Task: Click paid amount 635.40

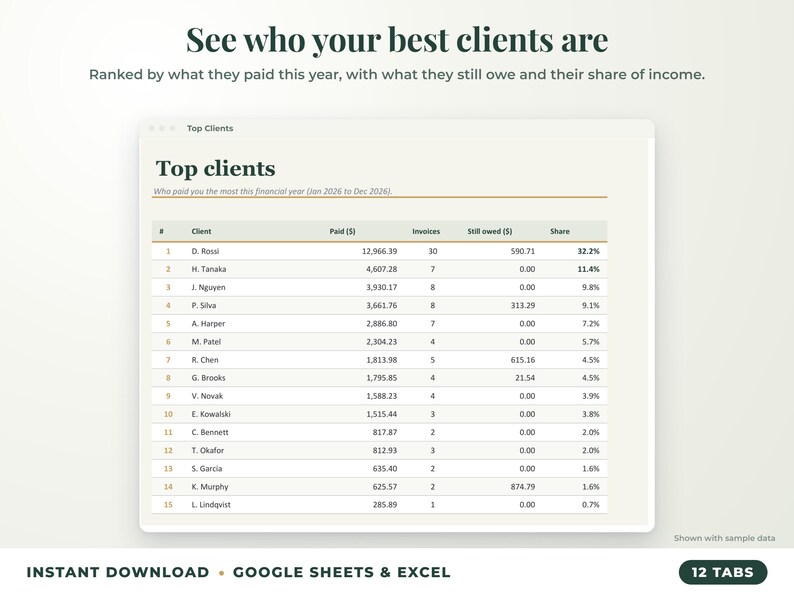Action: [385, 469]
